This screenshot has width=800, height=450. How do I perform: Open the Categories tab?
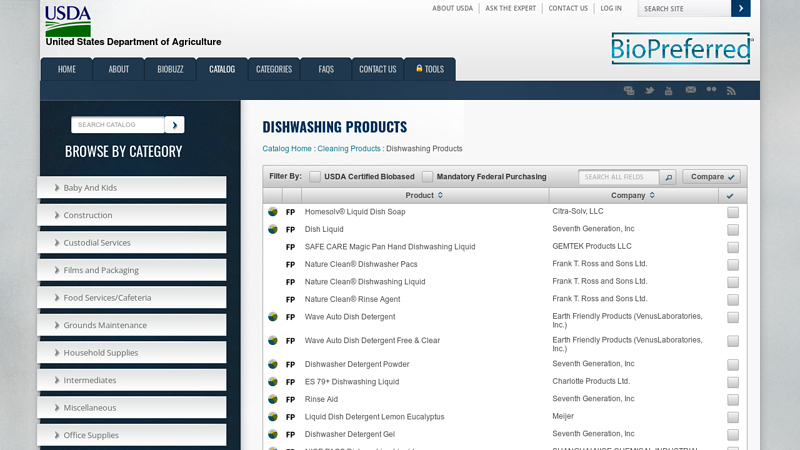click(x=274, y=69)
